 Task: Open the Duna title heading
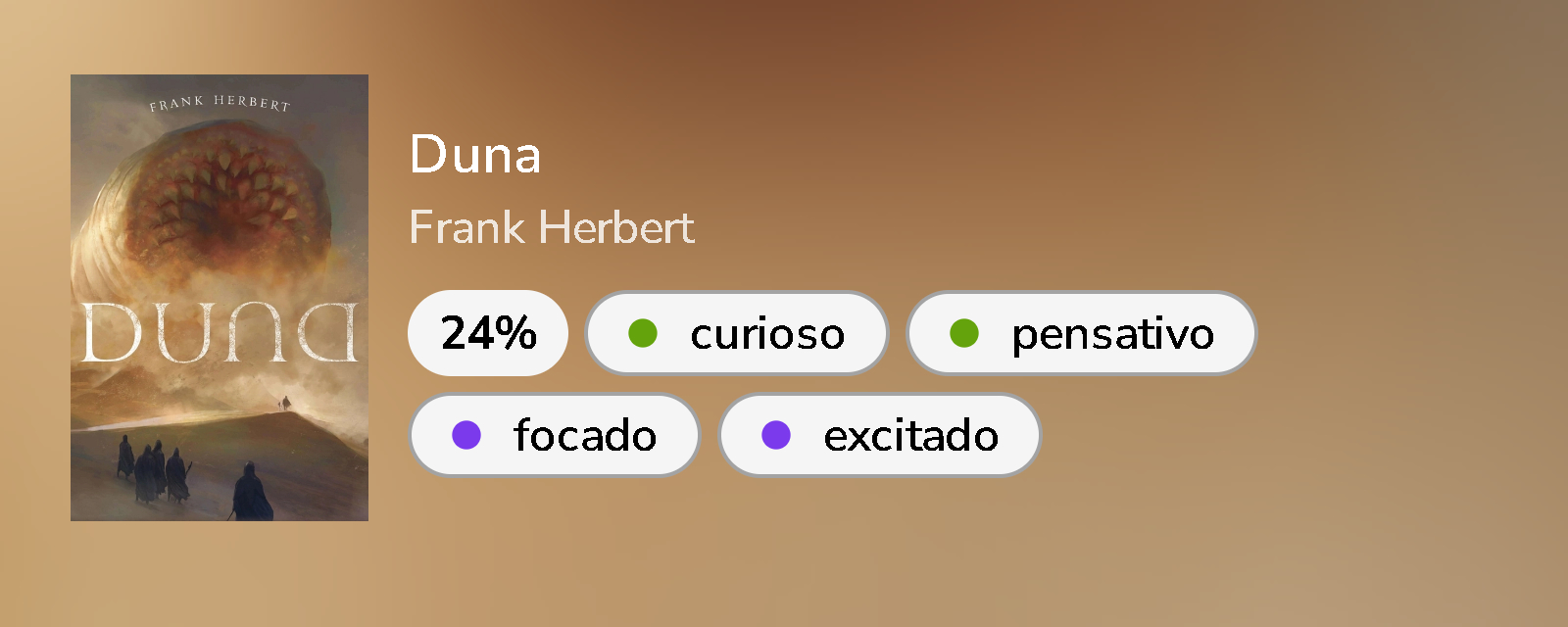(475, 155)
